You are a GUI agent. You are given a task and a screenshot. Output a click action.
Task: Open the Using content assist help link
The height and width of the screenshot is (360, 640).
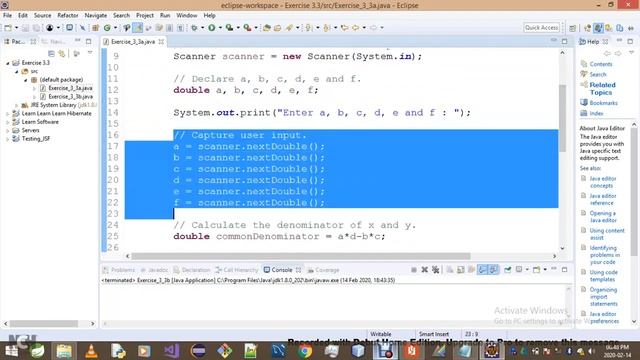tap(607, 234)
